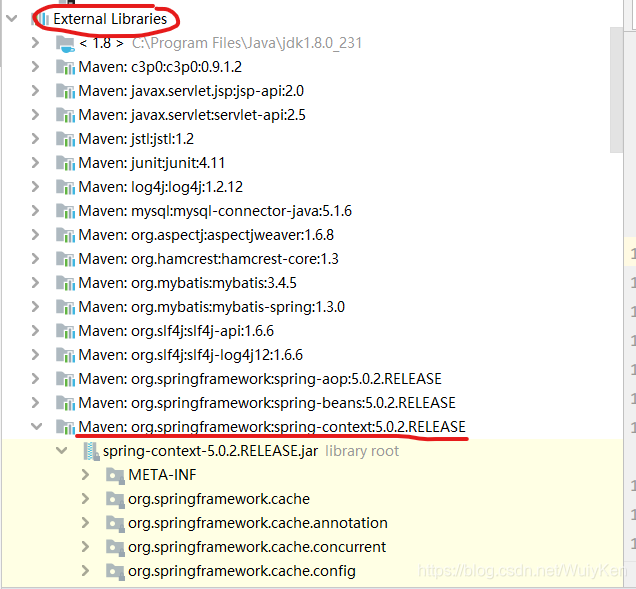Expand Maven javax.servlet.jsp:jsp-api:2.0
This screenshot has width=636, height=589.
pos(35,90)
